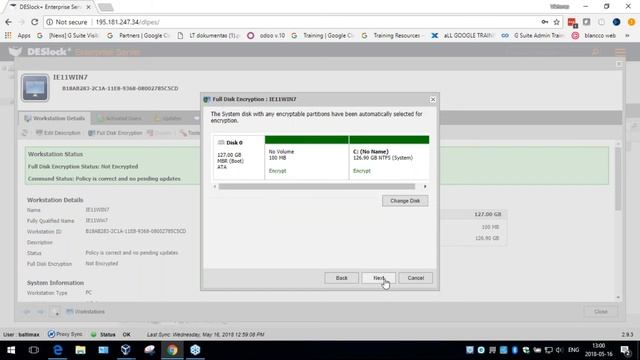
Task: Switch to Chrome in taskbar
Action: click(172, 350)
